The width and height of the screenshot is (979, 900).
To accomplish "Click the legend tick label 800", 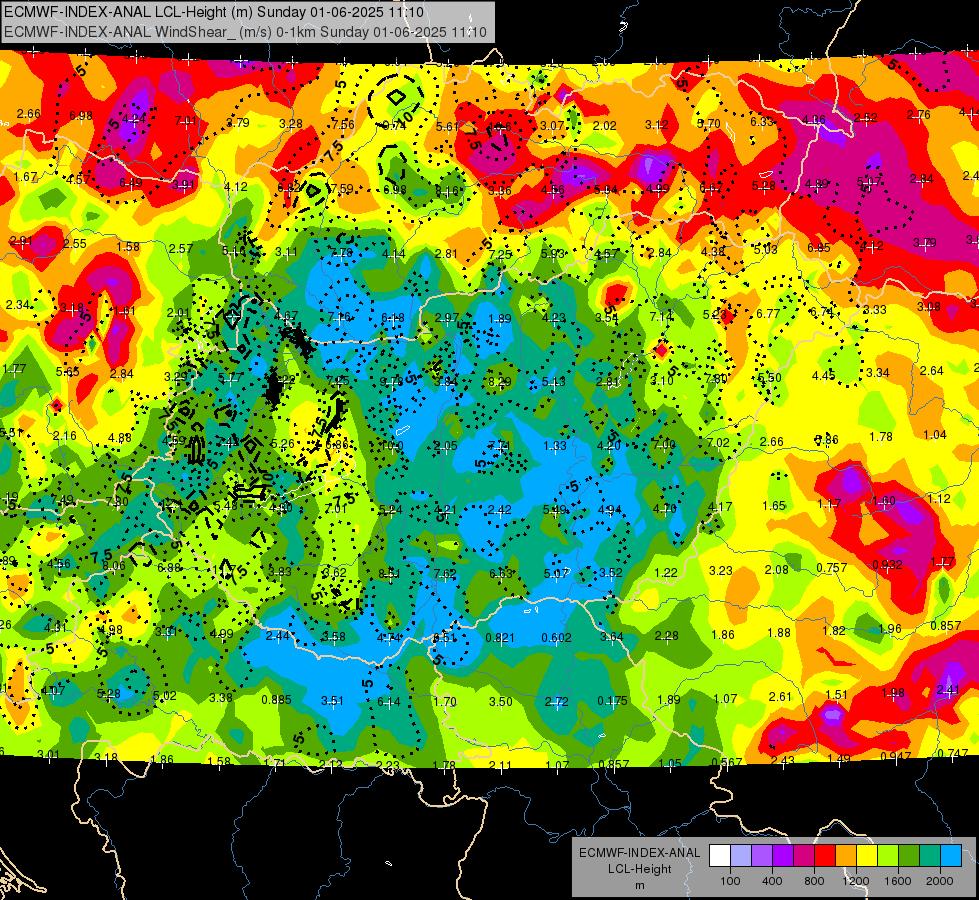I will 814,881.
